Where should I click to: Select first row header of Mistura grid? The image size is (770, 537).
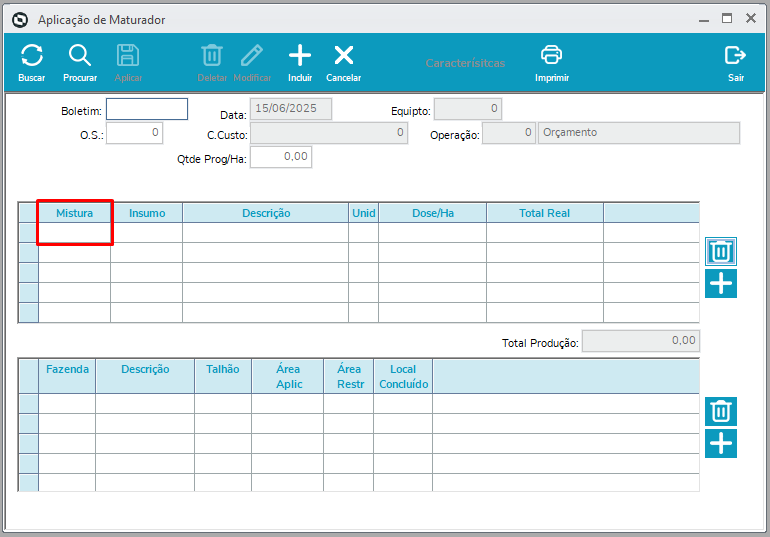coord(28,233)
